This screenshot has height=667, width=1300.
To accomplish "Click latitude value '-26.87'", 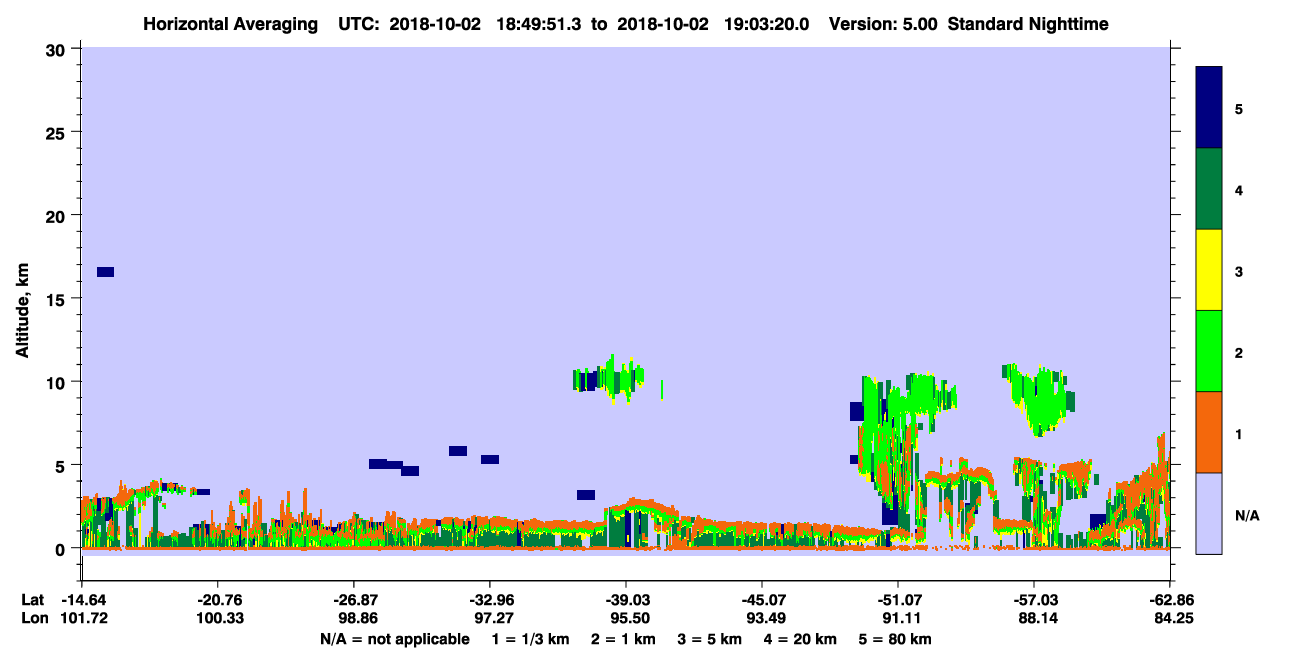I will click(x=354, y=600).
